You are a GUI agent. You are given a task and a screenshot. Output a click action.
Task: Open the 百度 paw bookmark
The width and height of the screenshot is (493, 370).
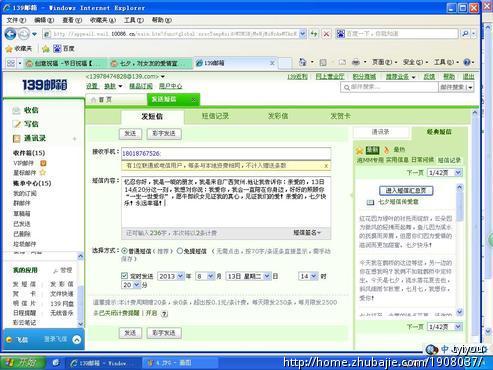pos(64,49)
